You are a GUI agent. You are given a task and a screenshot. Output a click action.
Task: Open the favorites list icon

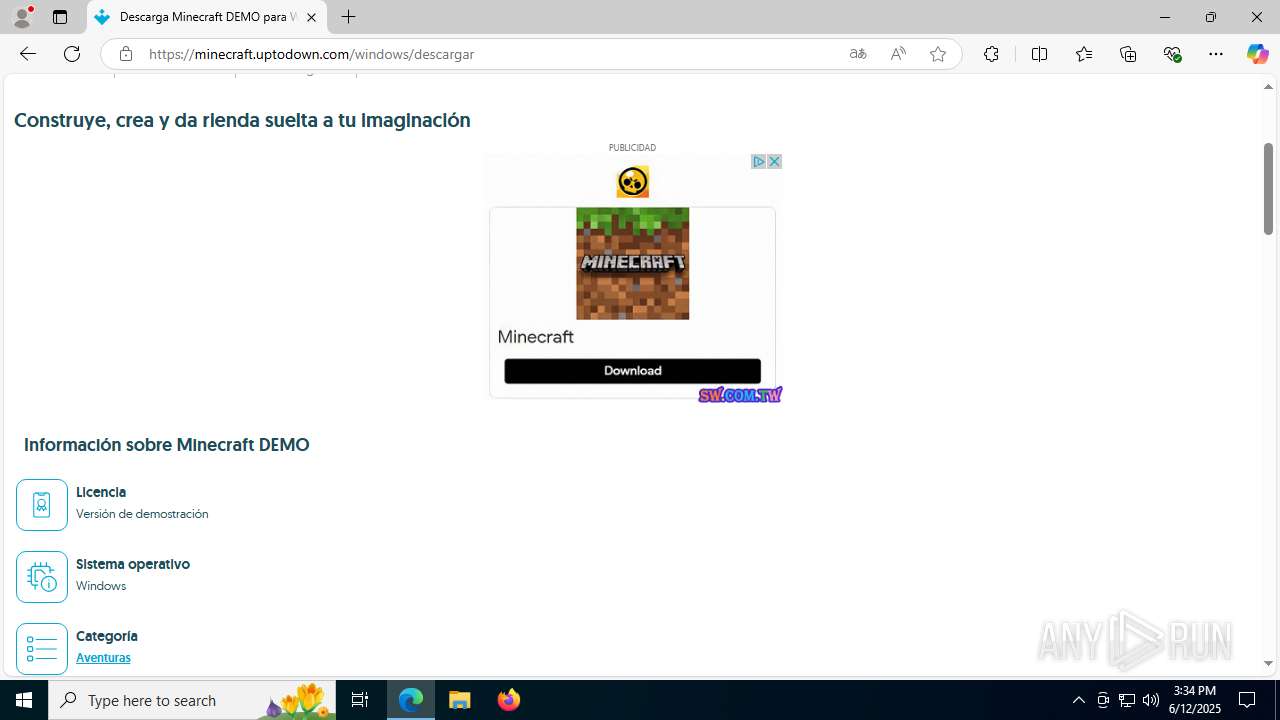pos(1084,54)
